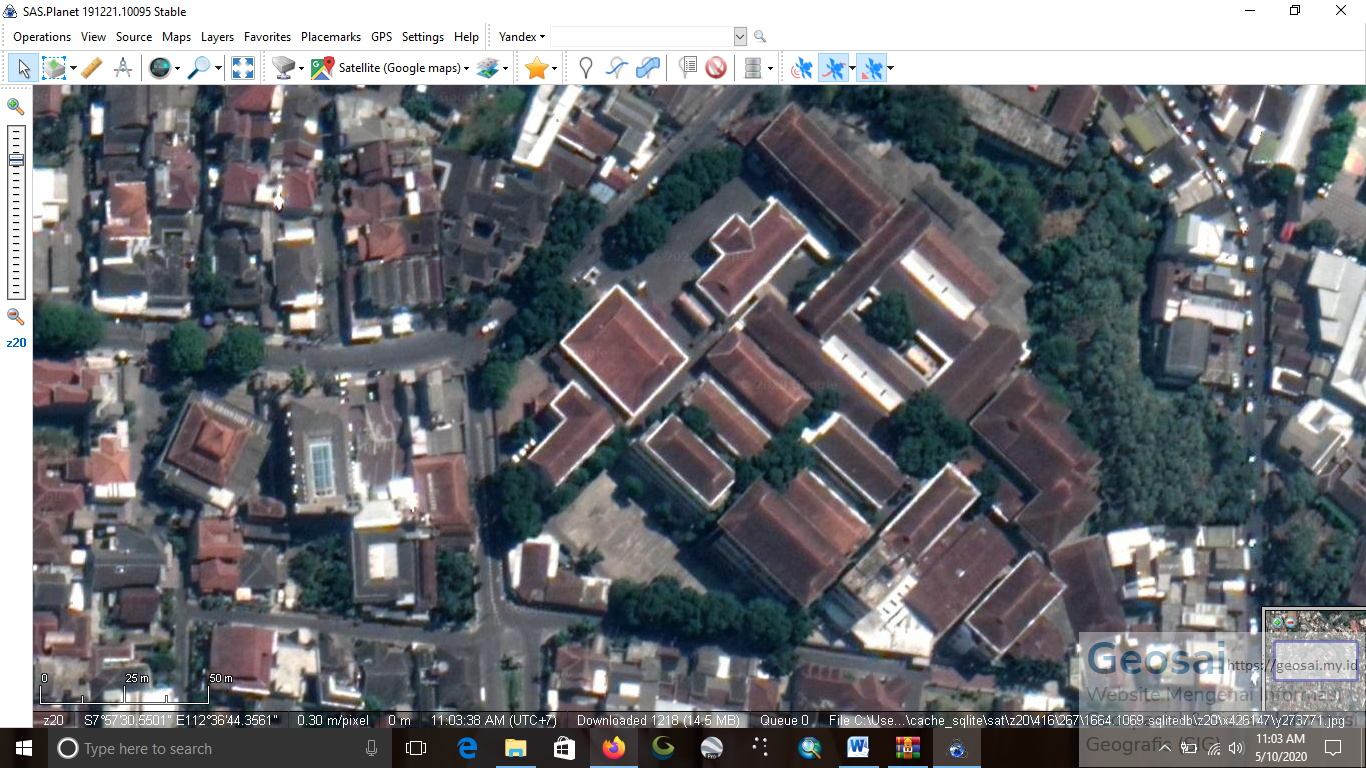Click the database server icon
This screenshot has height=768, width=1366.
coord(753,68)
